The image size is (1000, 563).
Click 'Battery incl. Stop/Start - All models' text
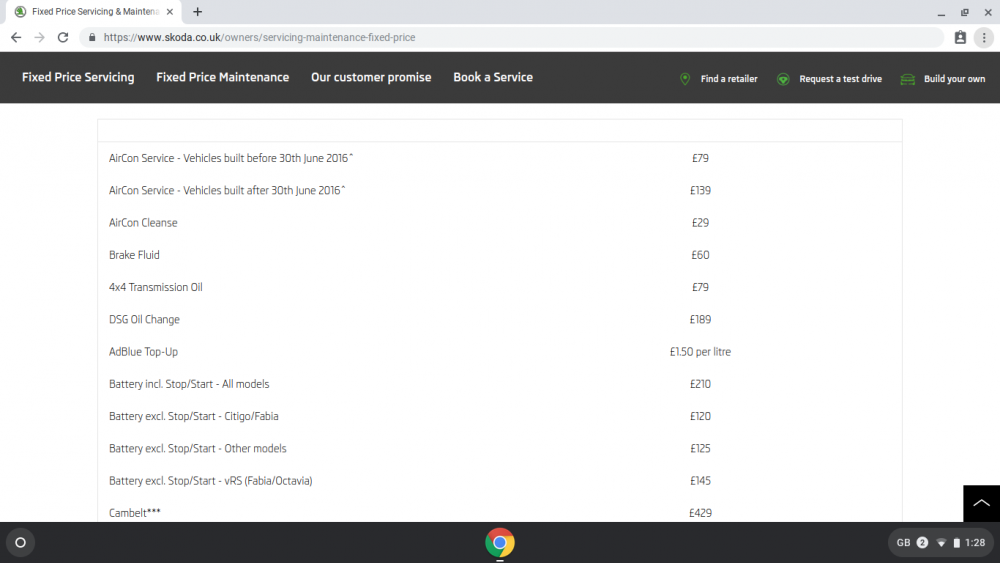(x=189, y=384)
